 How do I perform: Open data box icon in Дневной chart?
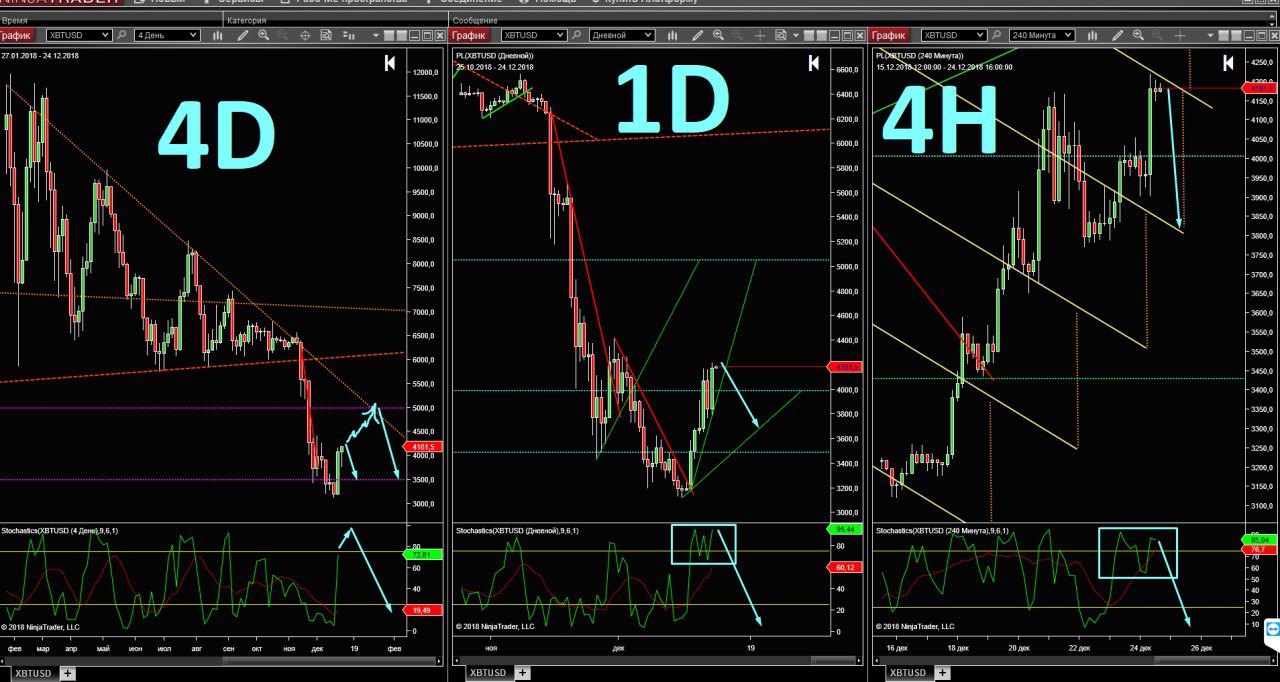[x=780, y=35]
